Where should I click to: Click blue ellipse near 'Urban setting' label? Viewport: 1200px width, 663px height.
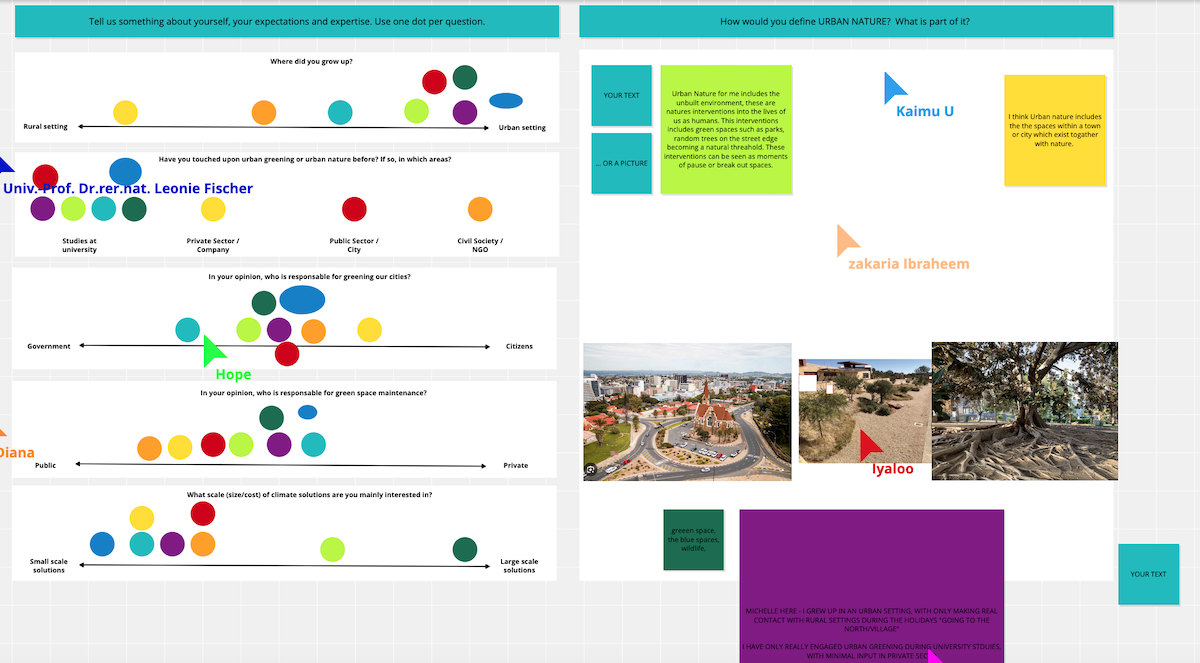click(506, 101)
